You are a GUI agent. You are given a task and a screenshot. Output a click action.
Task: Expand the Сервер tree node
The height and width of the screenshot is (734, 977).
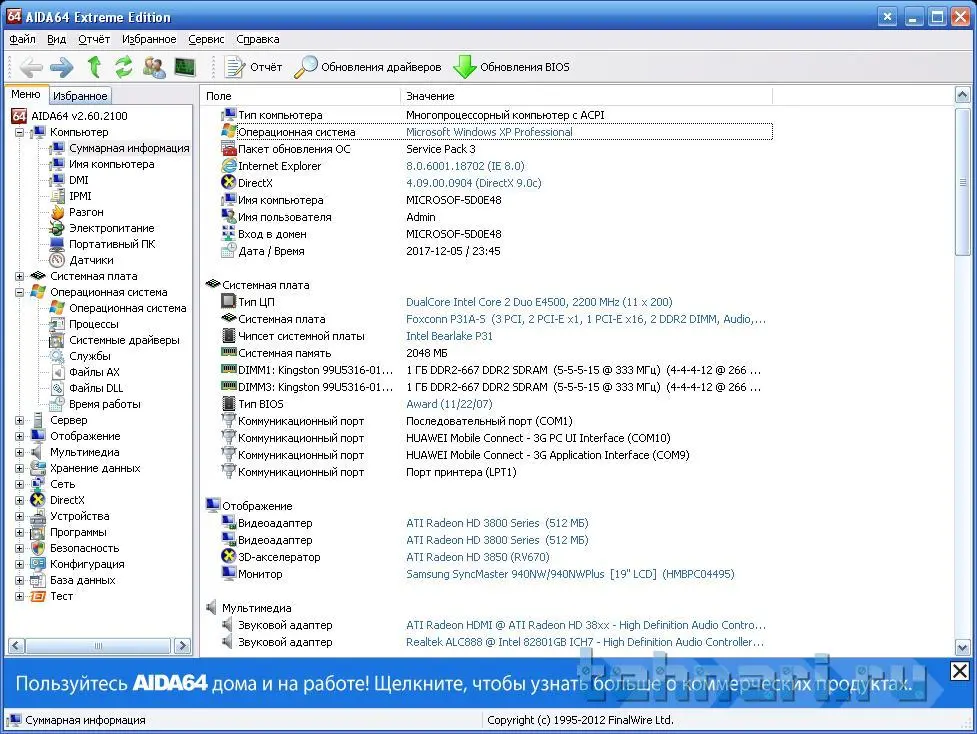pos(19,421)
